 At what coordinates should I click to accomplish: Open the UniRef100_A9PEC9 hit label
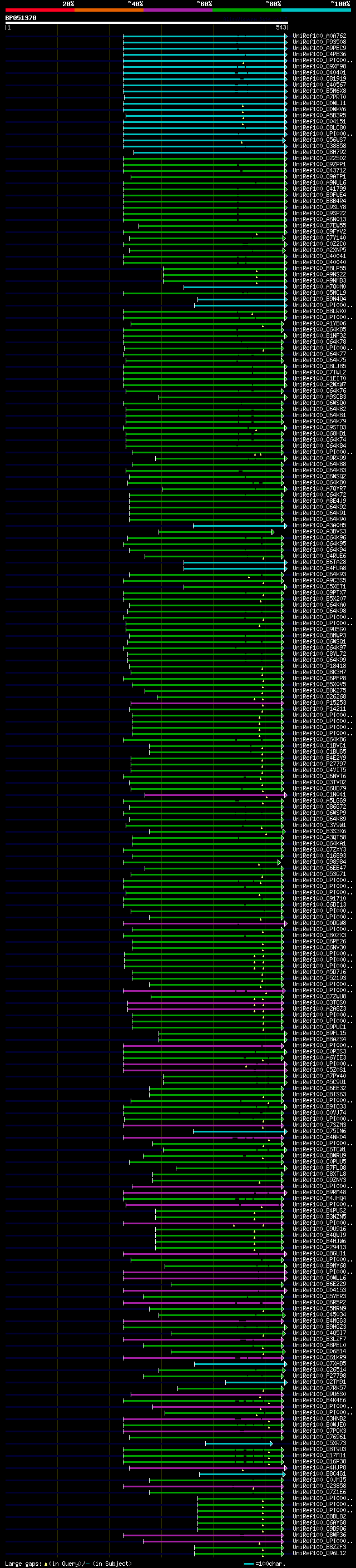point(319,48)
